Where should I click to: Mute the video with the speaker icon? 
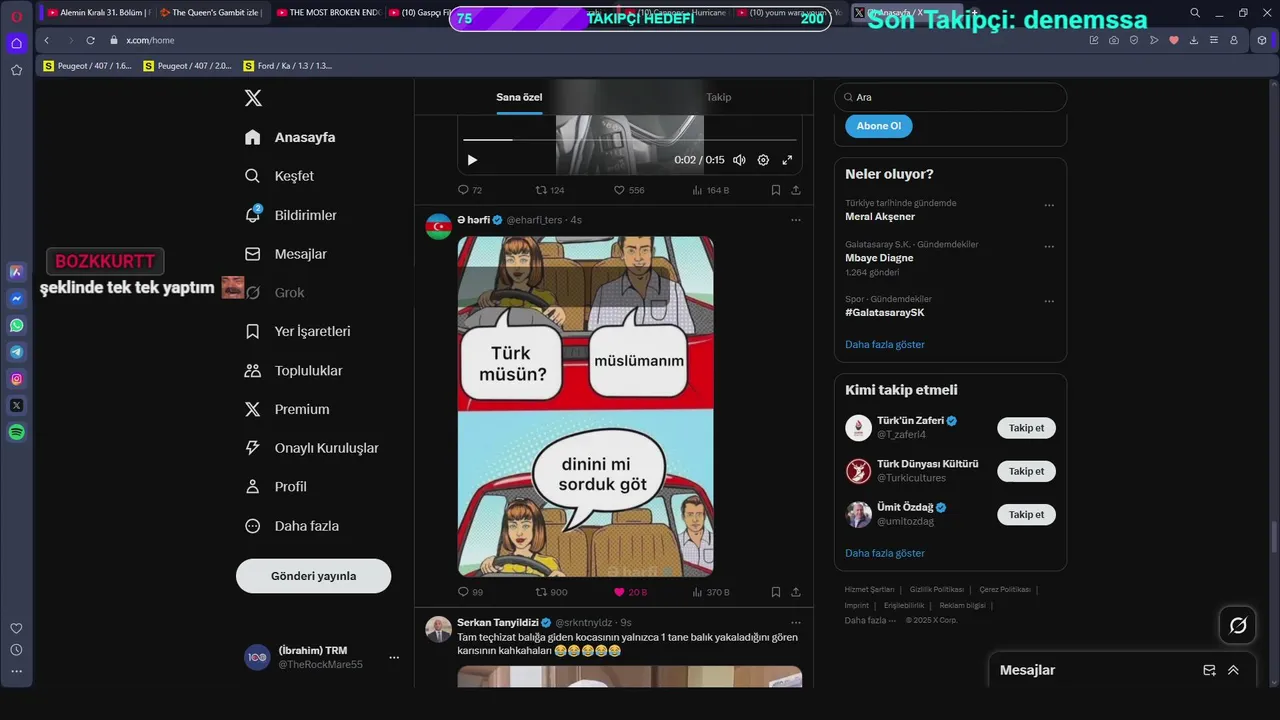[739, 160]
